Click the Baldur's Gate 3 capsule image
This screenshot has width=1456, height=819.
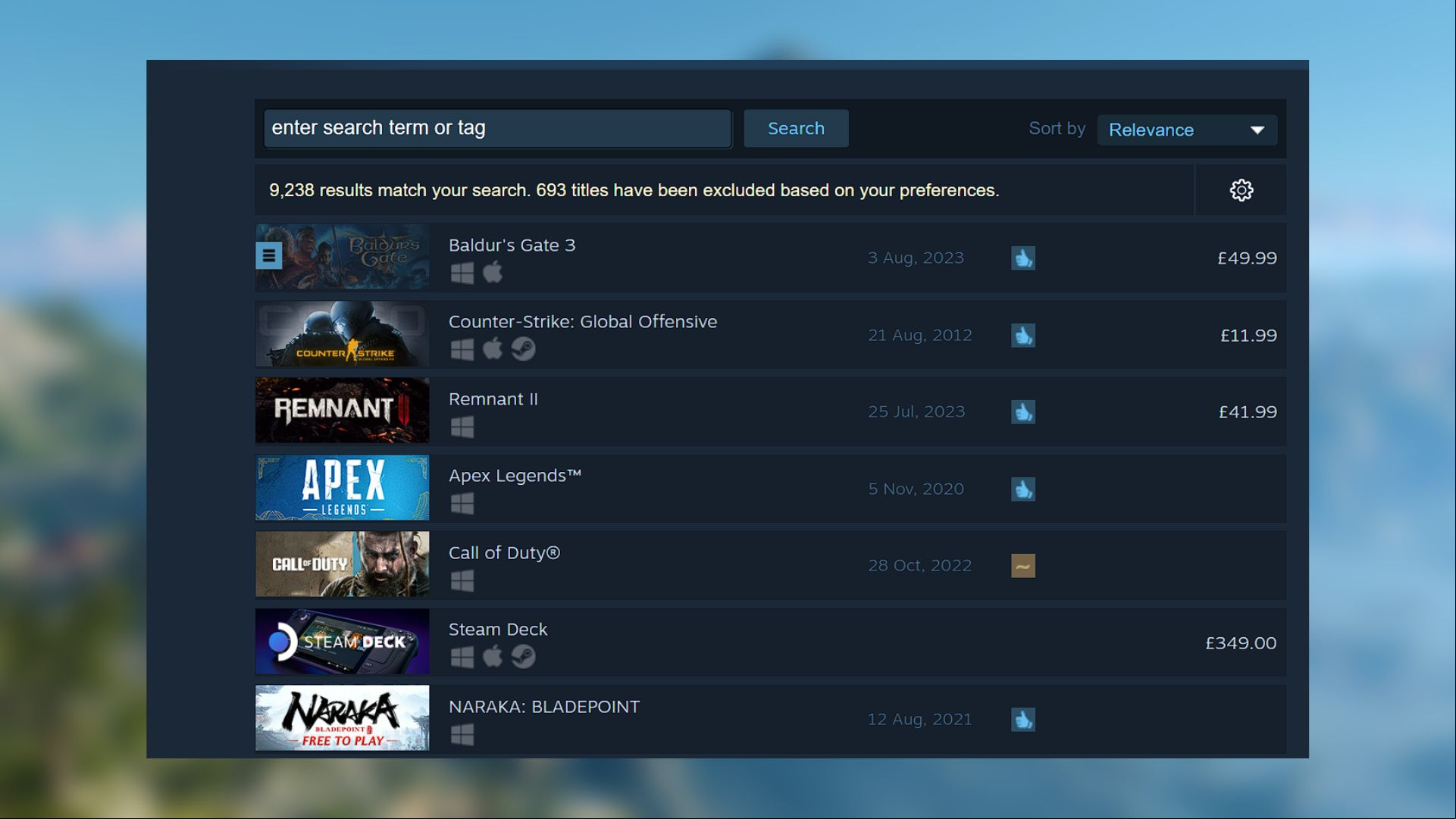click(x=342, y=256)
